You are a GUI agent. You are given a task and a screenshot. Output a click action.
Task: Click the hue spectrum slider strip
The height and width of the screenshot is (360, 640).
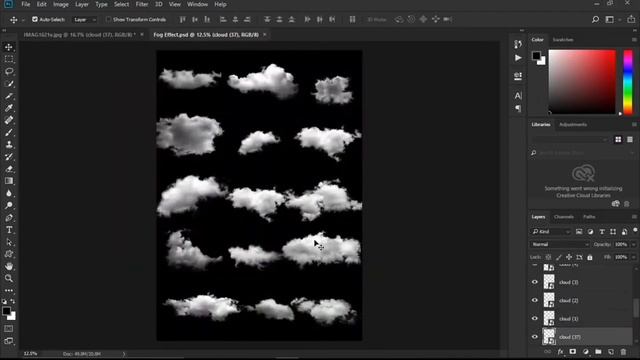628,82
